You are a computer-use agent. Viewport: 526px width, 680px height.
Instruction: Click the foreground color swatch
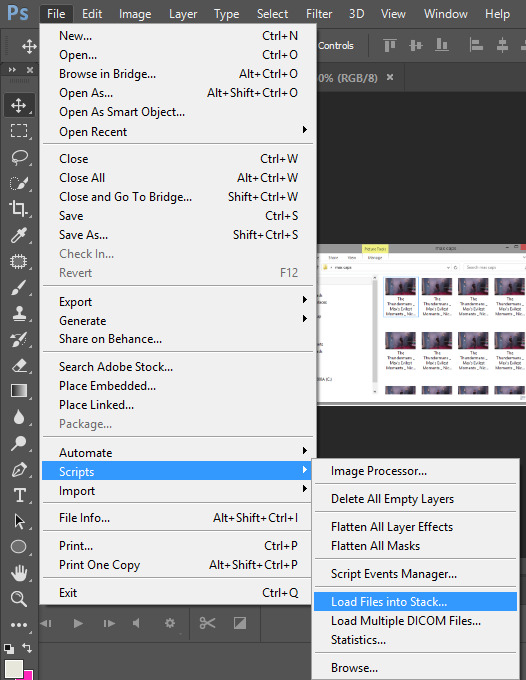point(13,668)
